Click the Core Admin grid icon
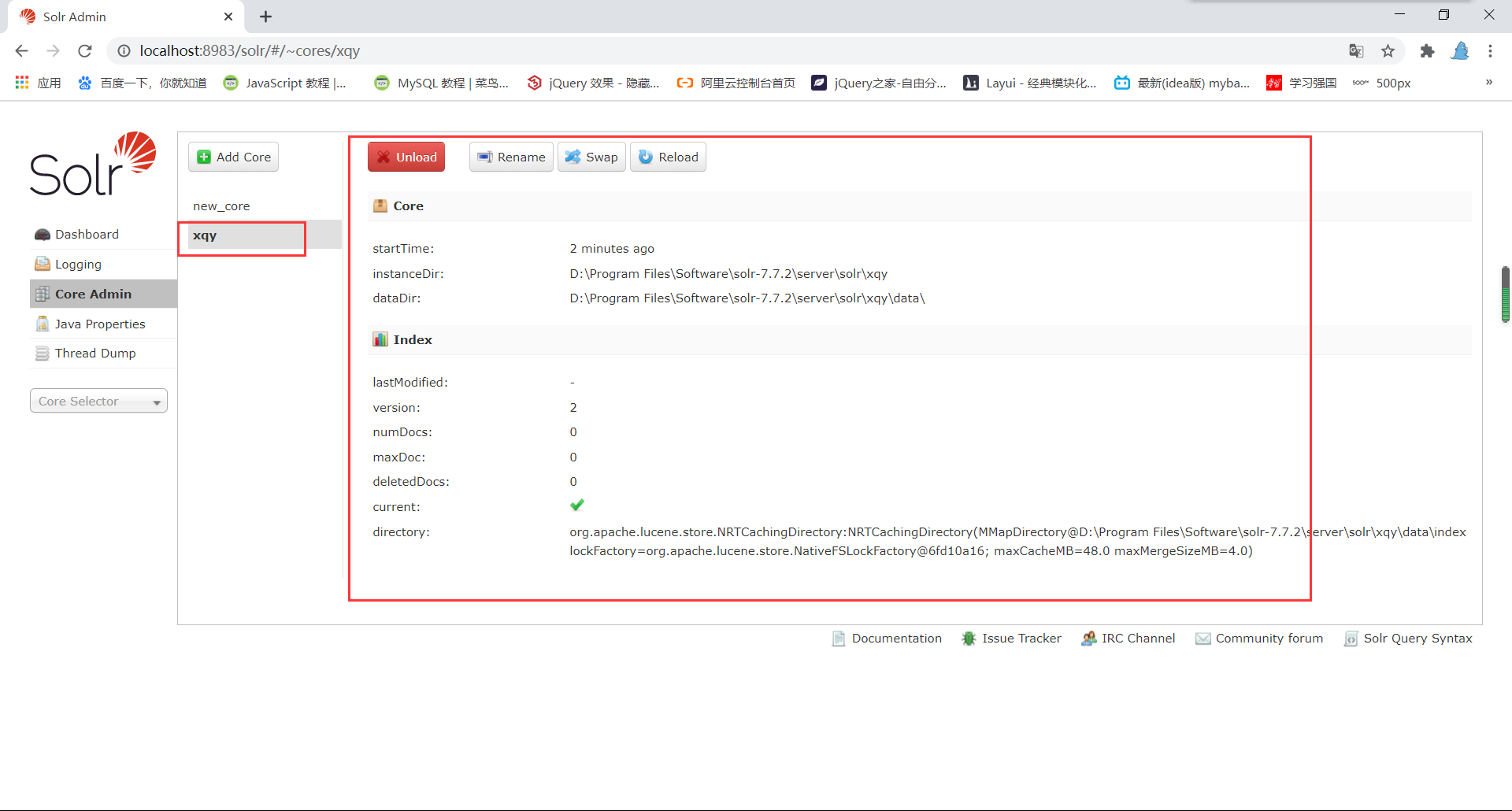The height and width of the screenshot is (811, 1512). [x=43, y=294]
